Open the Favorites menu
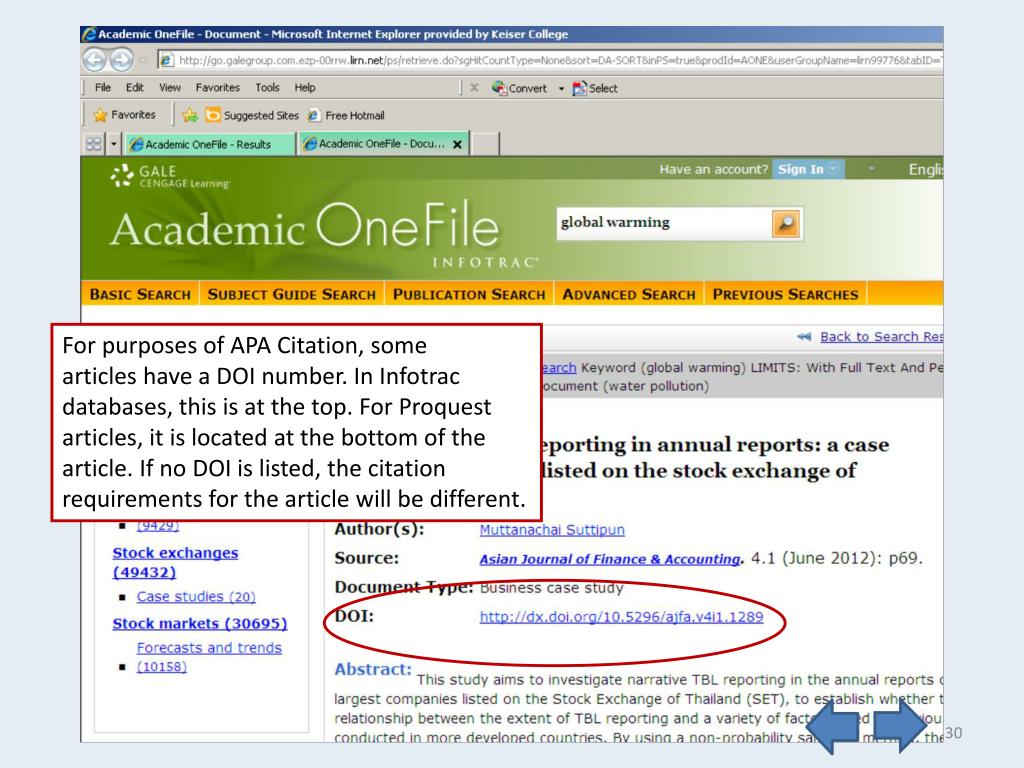Screen dimensions: 1024x768 tap(217, 88)
